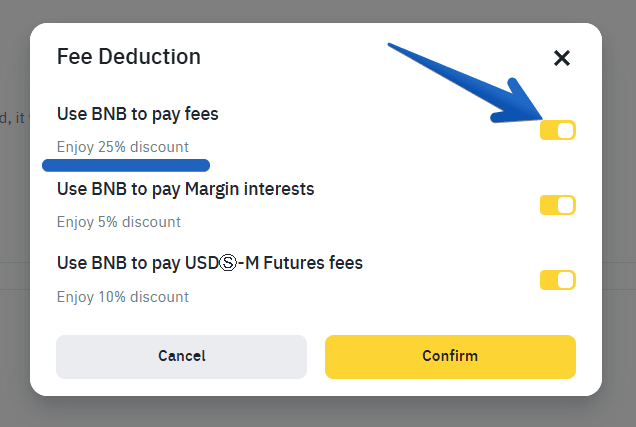Select Use BNB to pay Margin interests label
This screenshot has height=427, width=636.
[x=186, y=189]
